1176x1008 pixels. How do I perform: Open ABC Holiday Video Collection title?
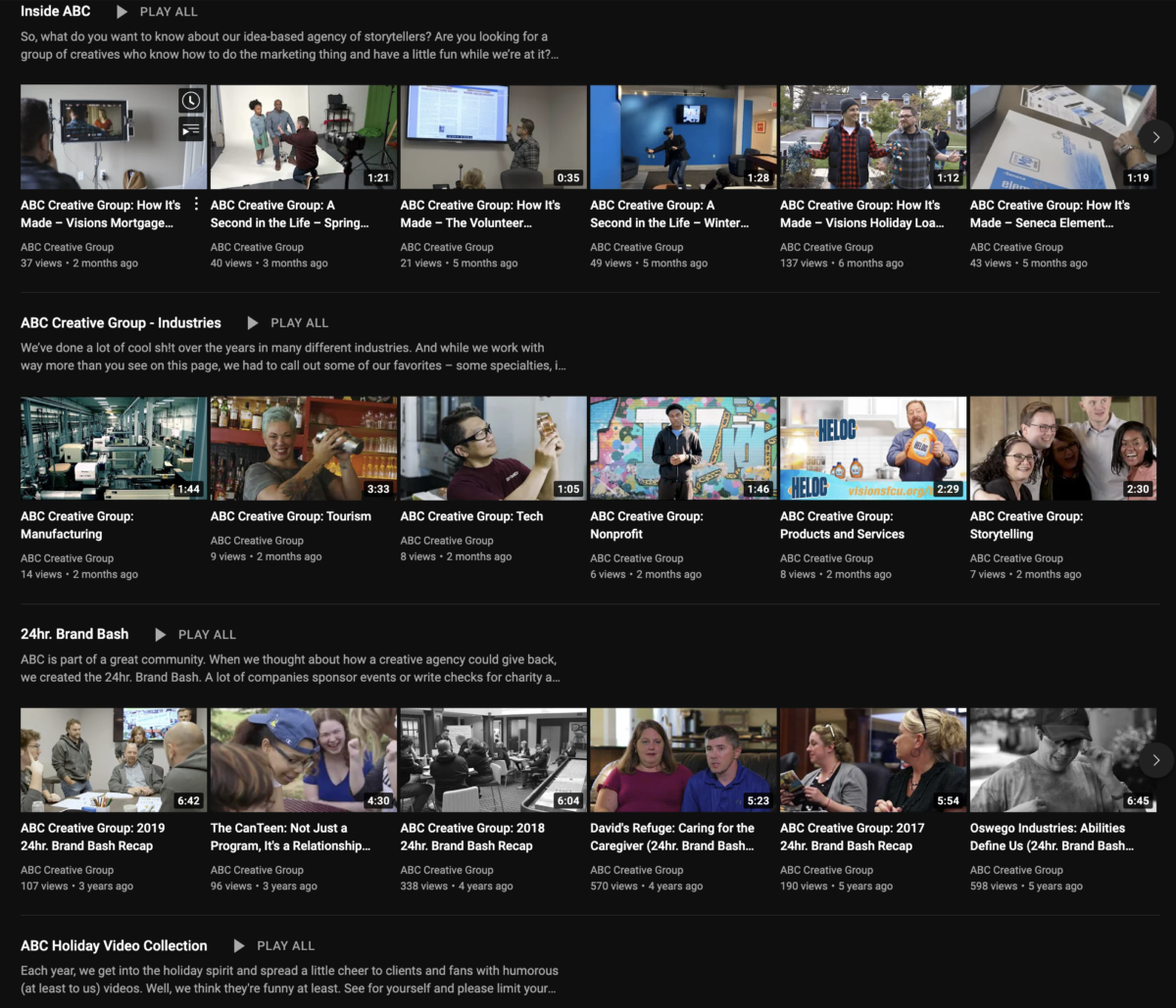click(x=114, y=946)
